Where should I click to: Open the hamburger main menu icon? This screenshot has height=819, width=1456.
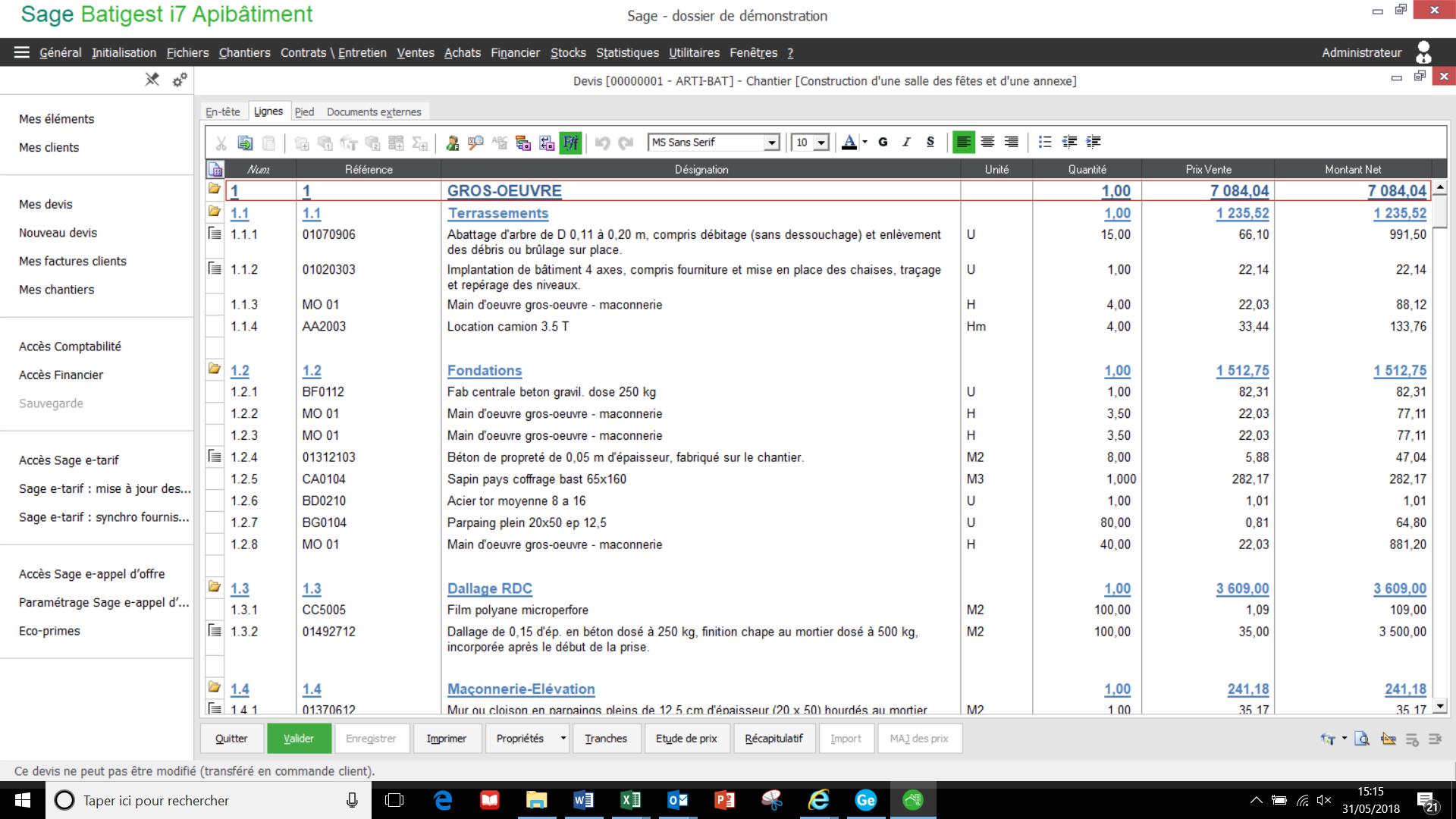tap(21, 52)
